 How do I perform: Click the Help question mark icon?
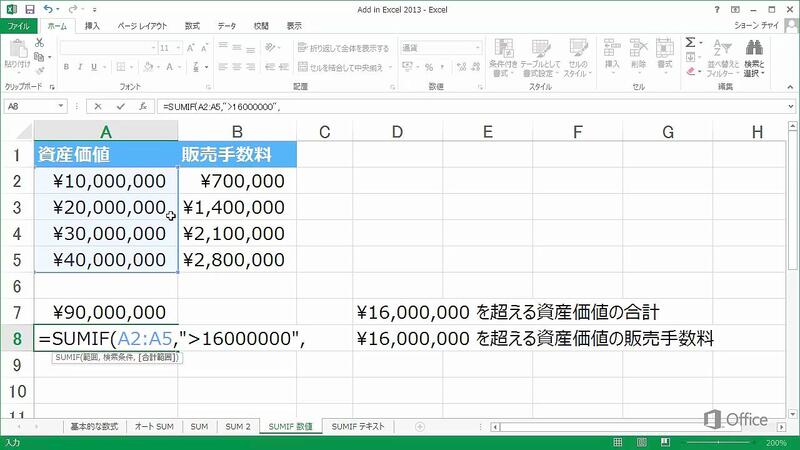717,9
